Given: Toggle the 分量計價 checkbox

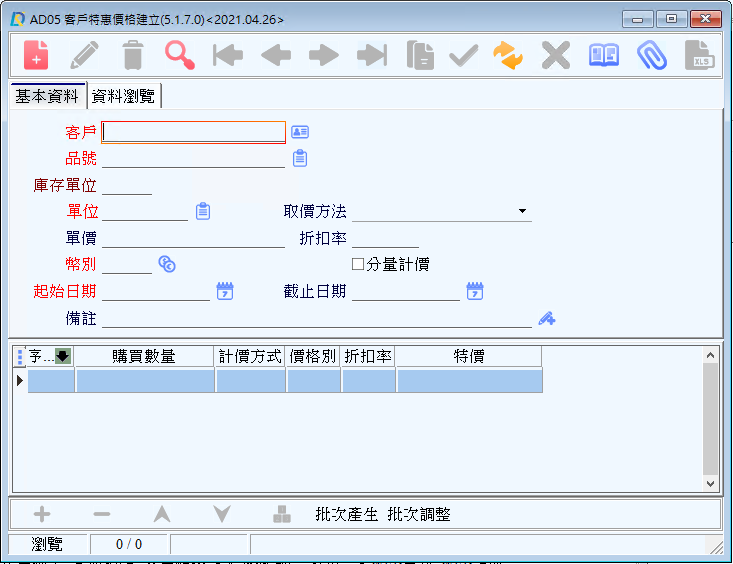Looking at the screenshot, I should [x=358, y=264].
